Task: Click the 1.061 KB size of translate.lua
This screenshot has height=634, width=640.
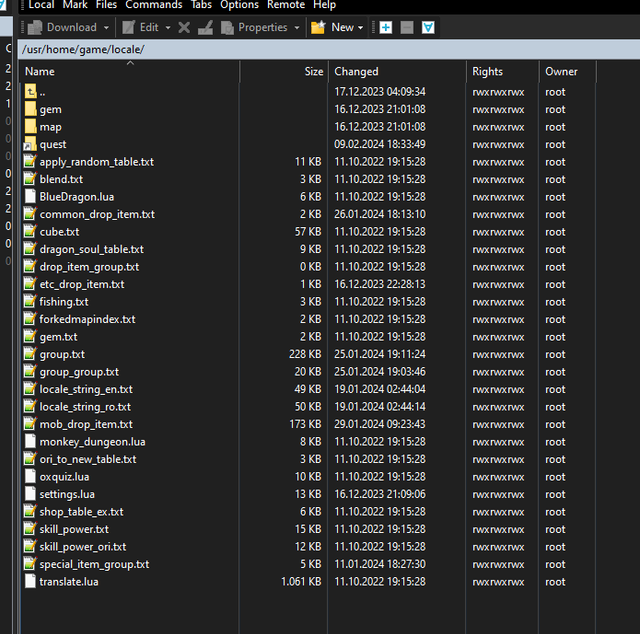Action: [x=301, y=581]
